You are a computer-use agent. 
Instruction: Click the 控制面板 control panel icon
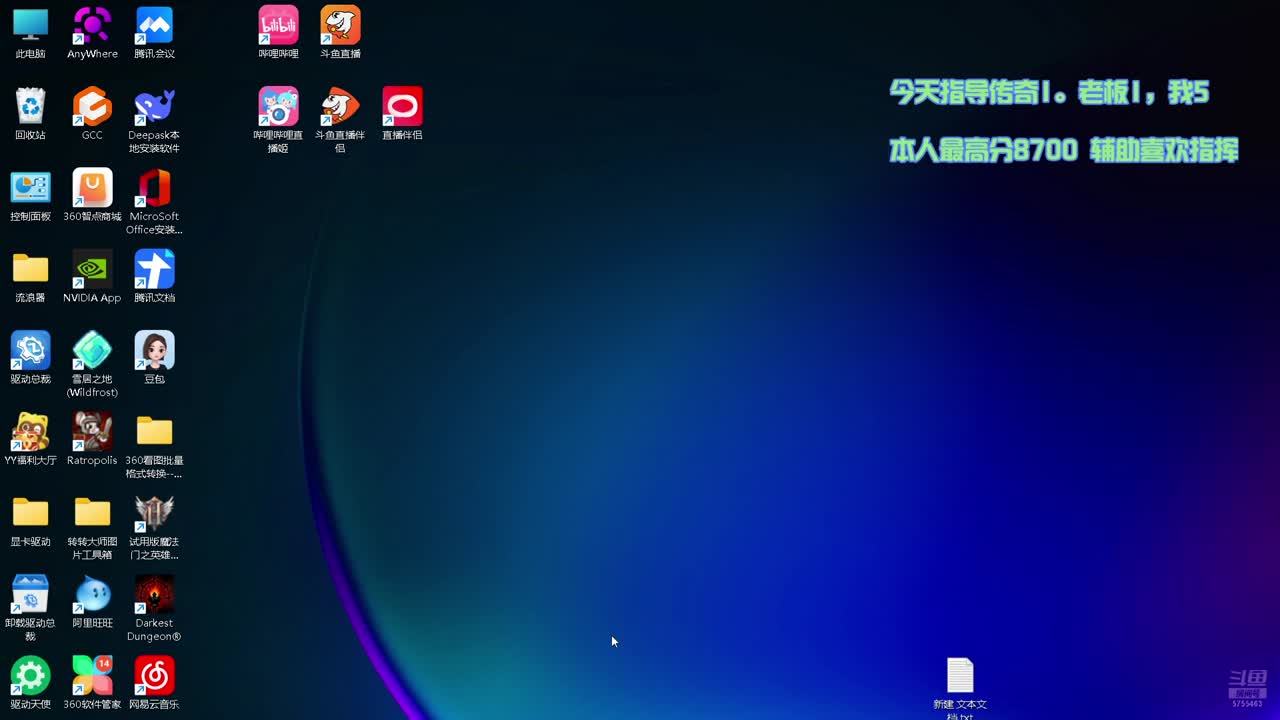(30, 188)
